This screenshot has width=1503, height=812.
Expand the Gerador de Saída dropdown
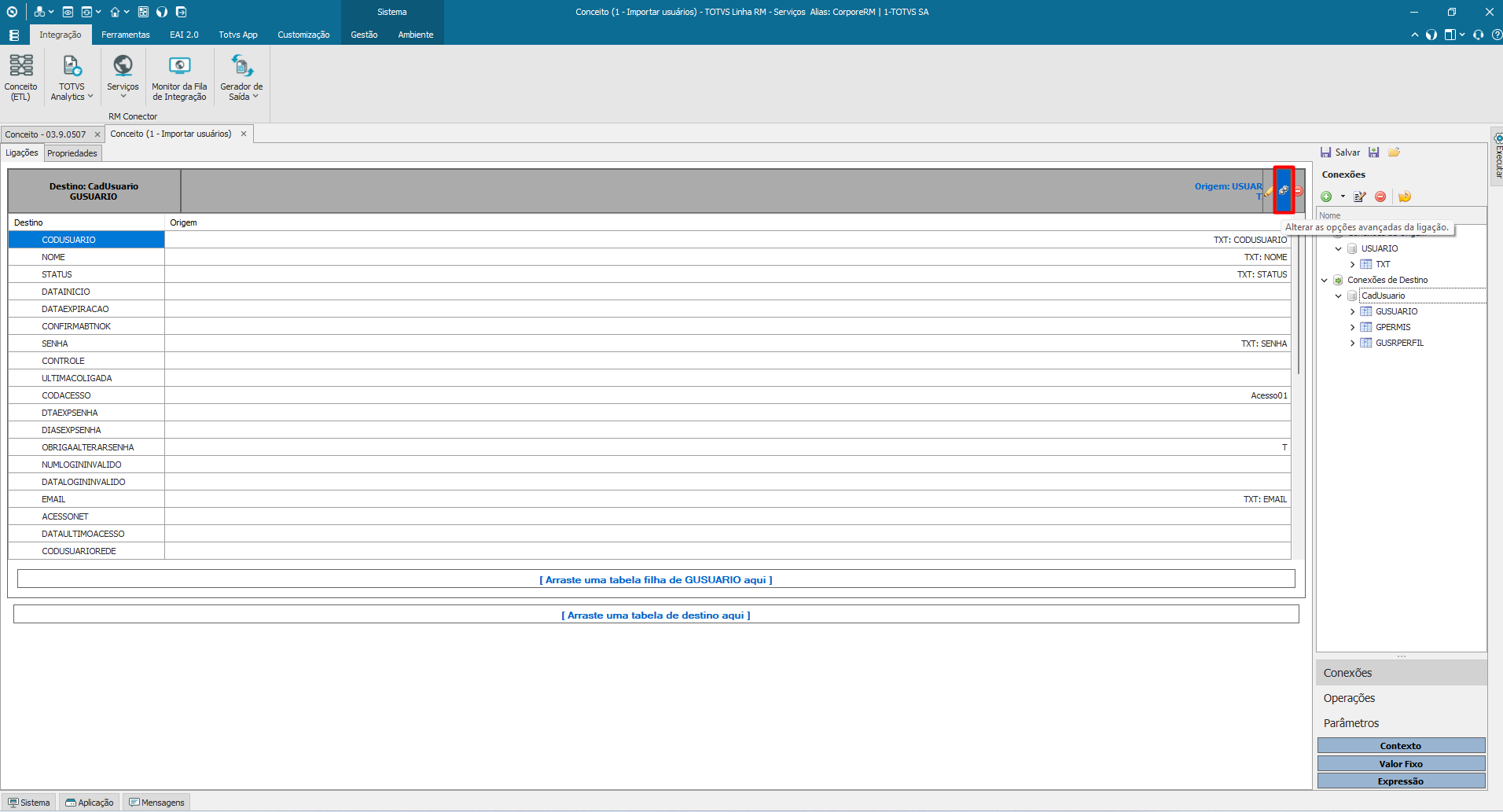click(x=255, y=97)
